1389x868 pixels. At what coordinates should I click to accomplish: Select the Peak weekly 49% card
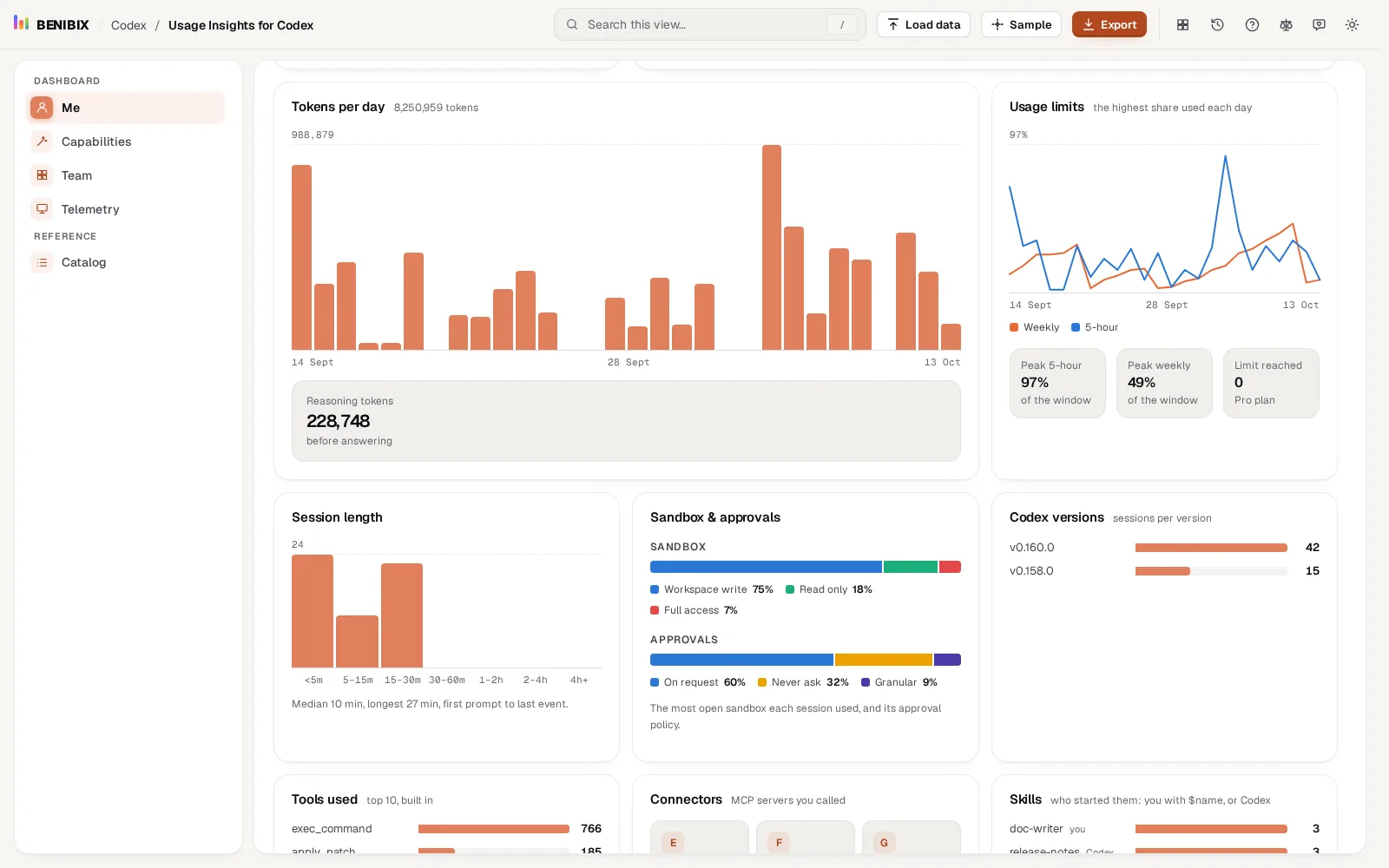(1164, 383)
